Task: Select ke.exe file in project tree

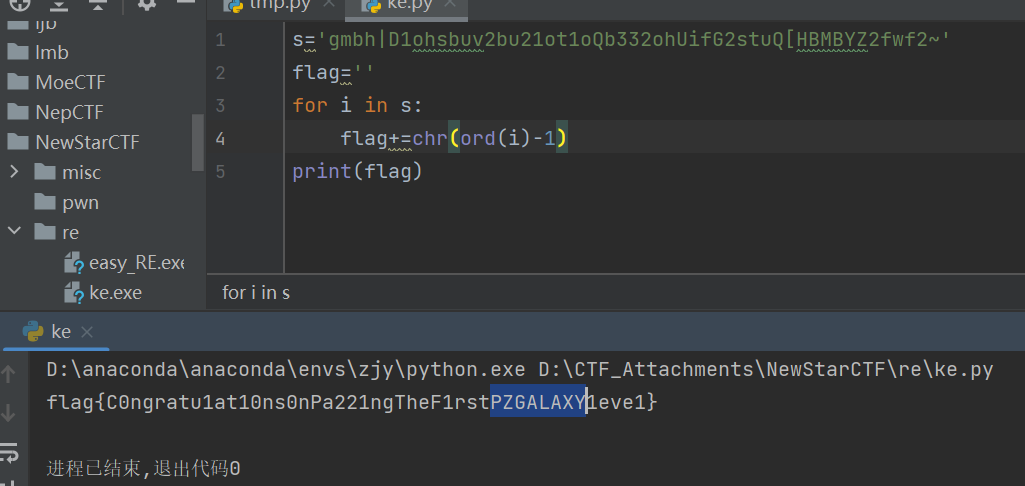Action: pos(115,293)
